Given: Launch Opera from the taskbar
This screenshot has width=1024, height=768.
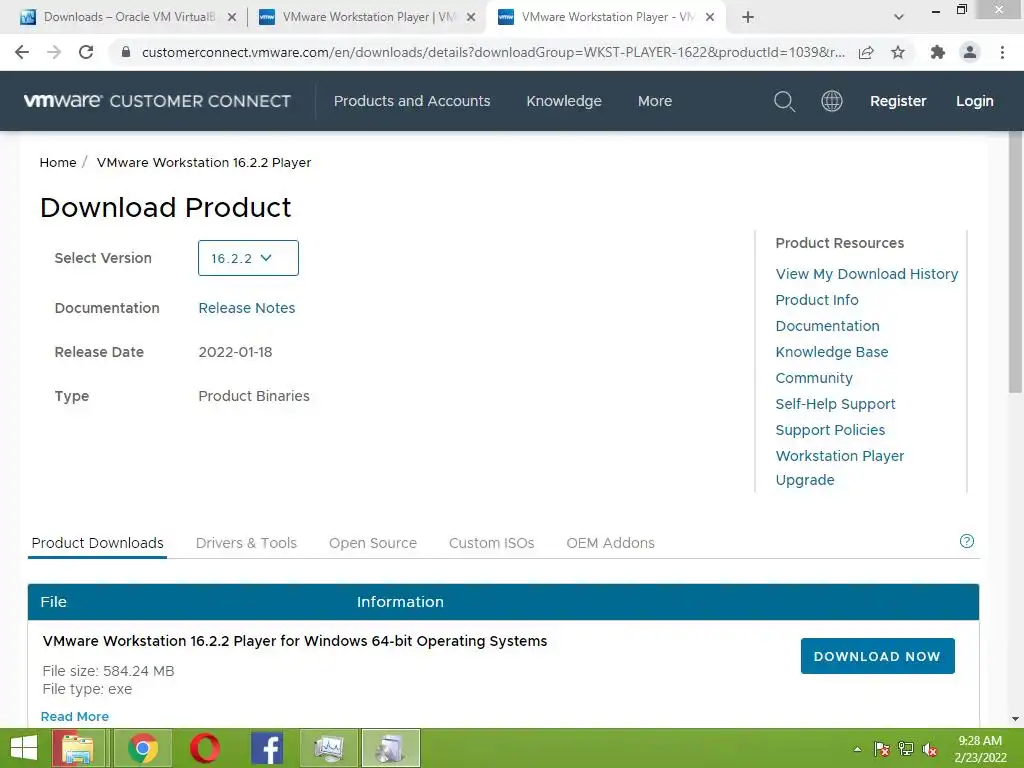Looking at the screenshot, I should (x=204, y=748).
